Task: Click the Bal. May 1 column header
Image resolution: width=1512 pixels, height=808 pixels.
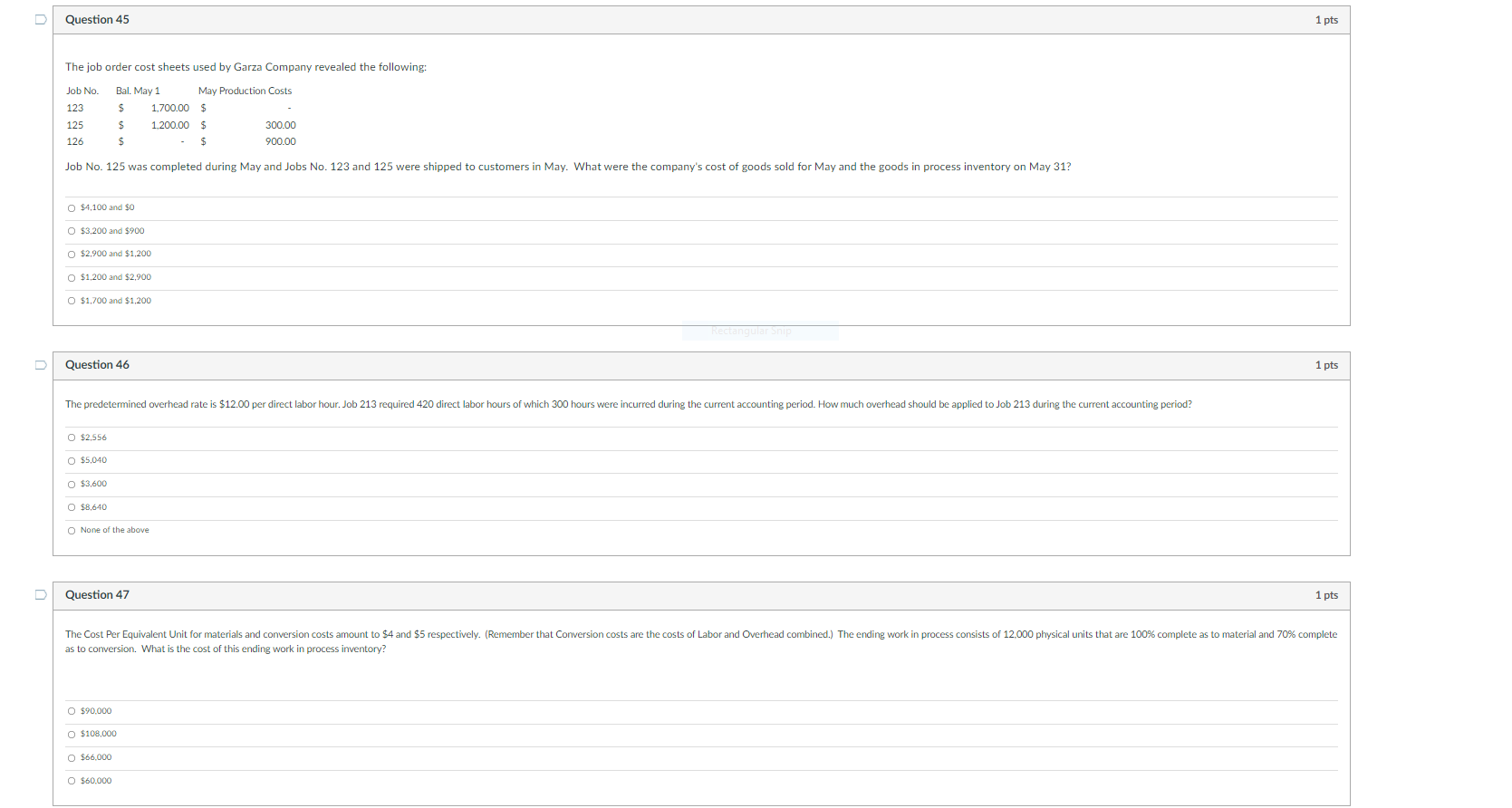Action: 138,91
